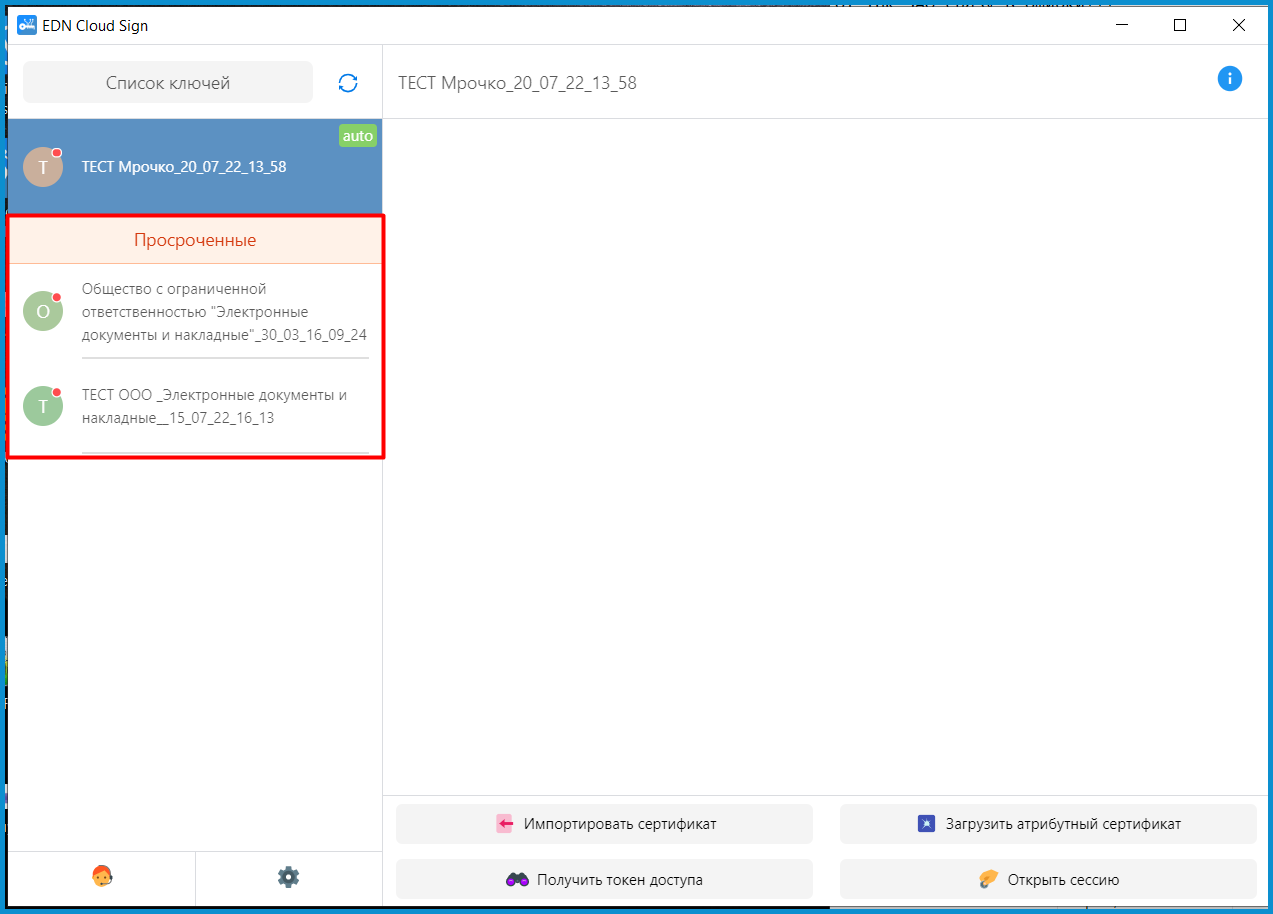Click 'Получить токен доступа' button

coord(604,880)
